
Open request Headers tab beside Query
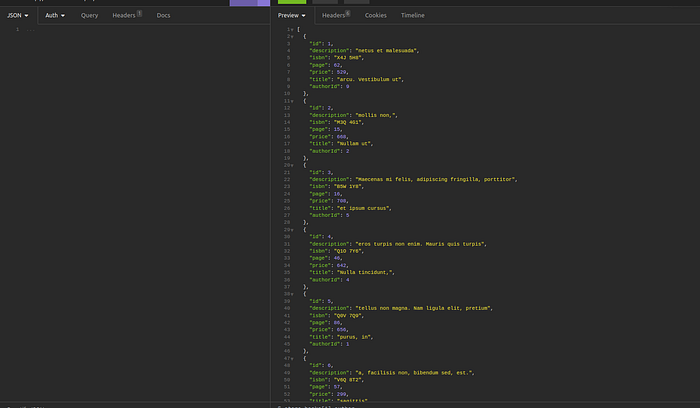click(x=127, y=15)
